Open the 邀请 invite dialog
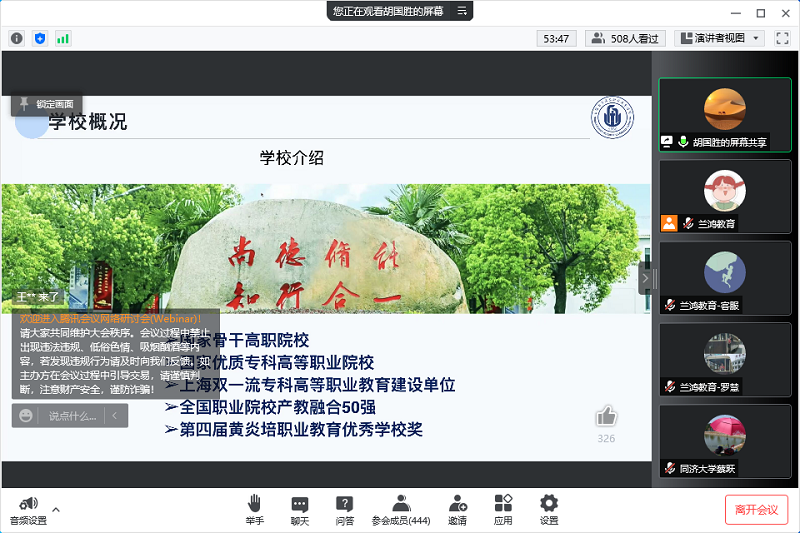This screenshot has width=800, height=533. click(457, 503)
